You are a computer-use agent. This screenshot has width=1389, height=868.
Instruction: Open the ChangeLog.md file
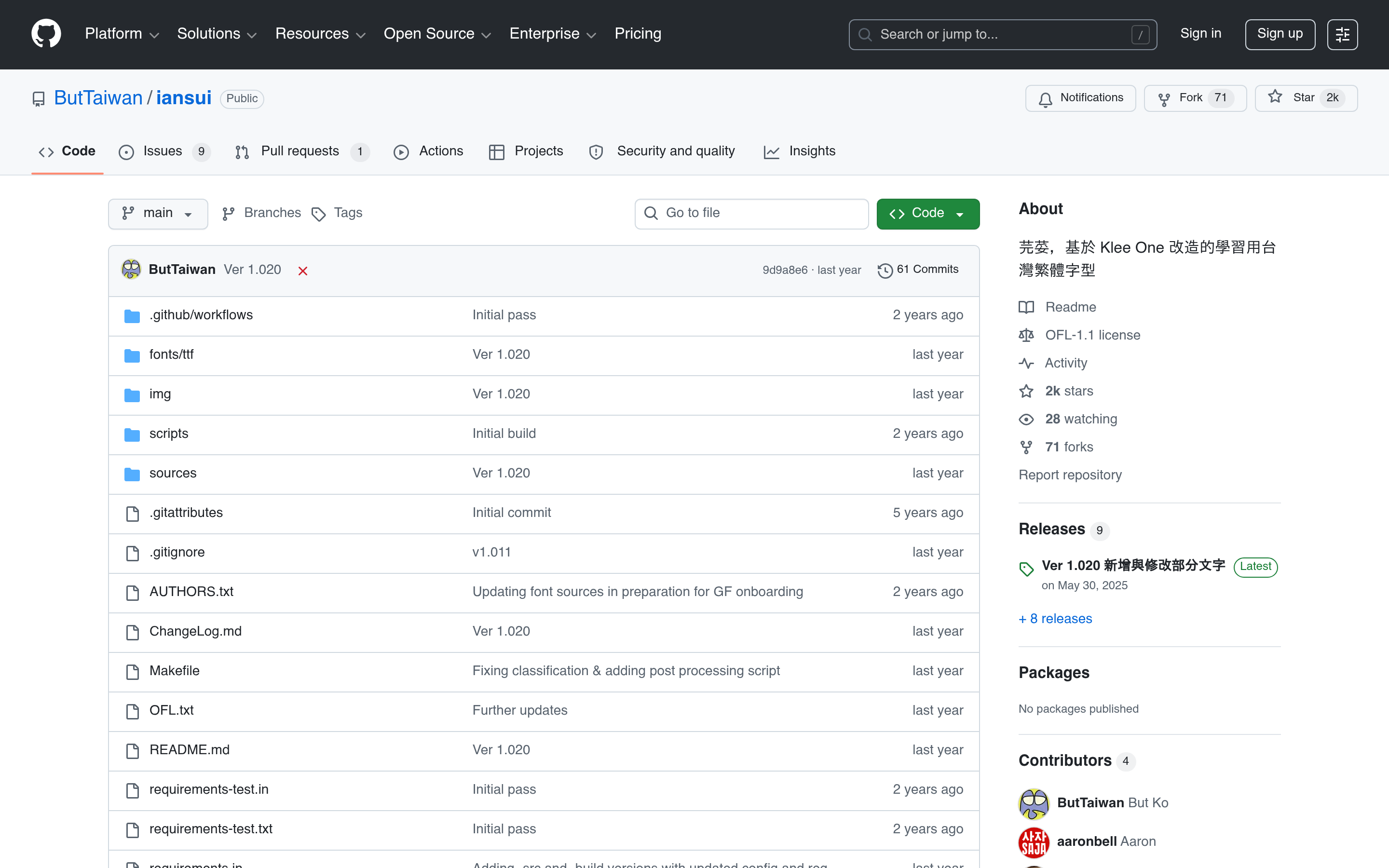coord(195,632)
